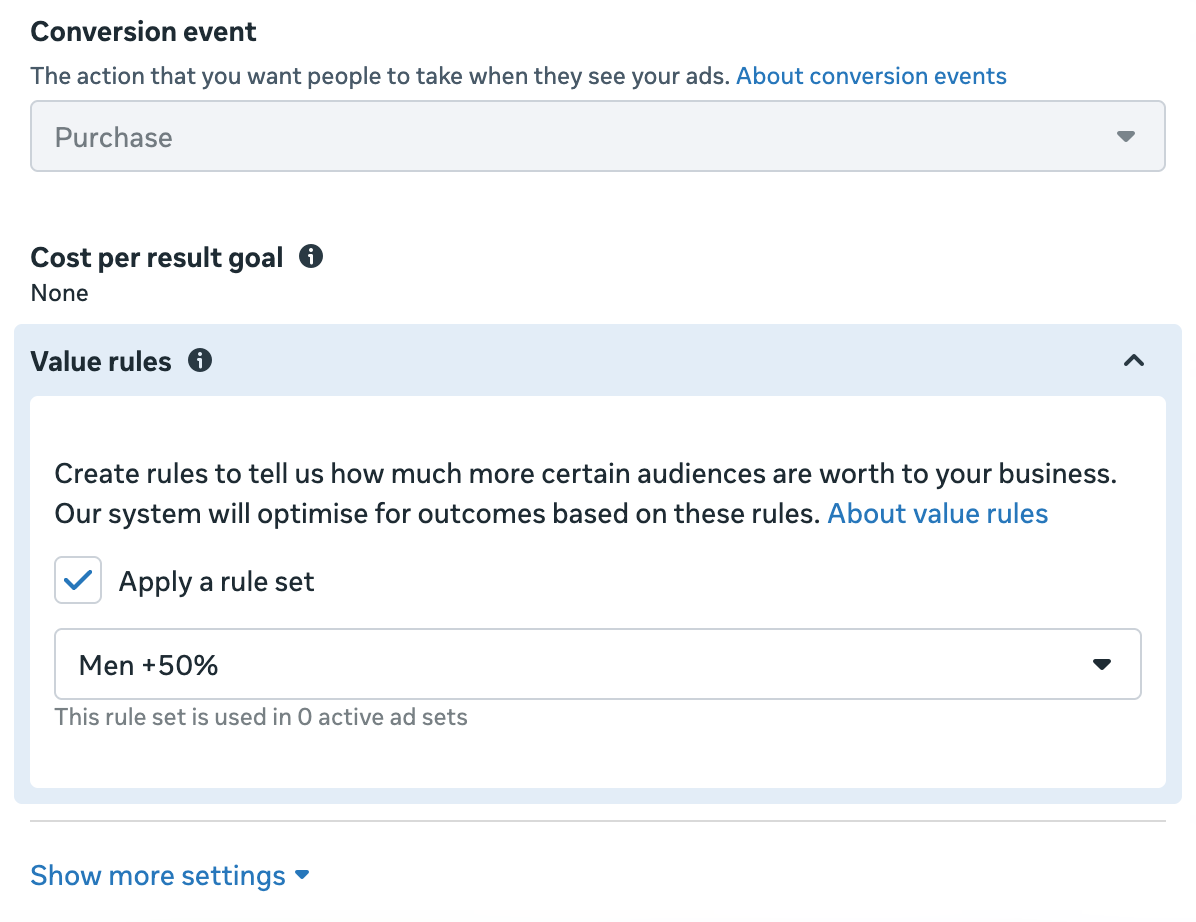
Task: Click the Purchase conversion event field text
Action: click(114, 137)
